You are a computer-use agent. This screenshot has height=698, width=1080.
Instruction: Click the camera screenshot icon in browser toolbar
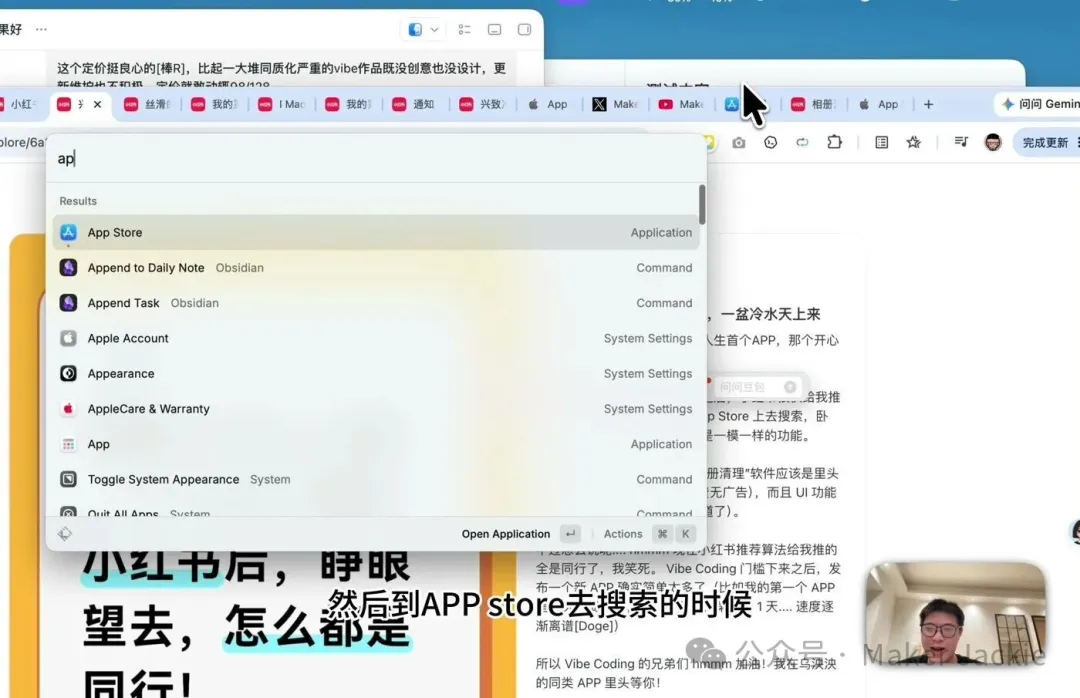(738, 143)
